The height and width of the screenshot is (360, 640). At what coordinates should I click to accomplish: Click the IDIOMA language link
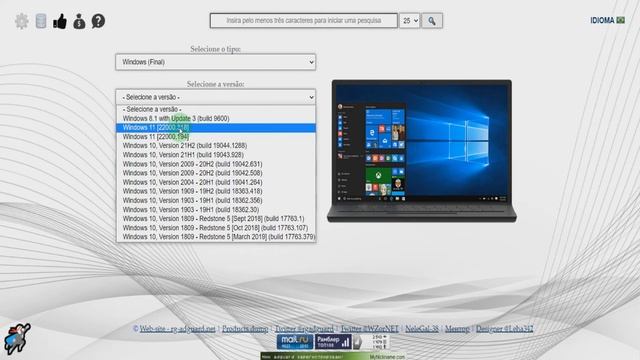click(x=602, y=20)
